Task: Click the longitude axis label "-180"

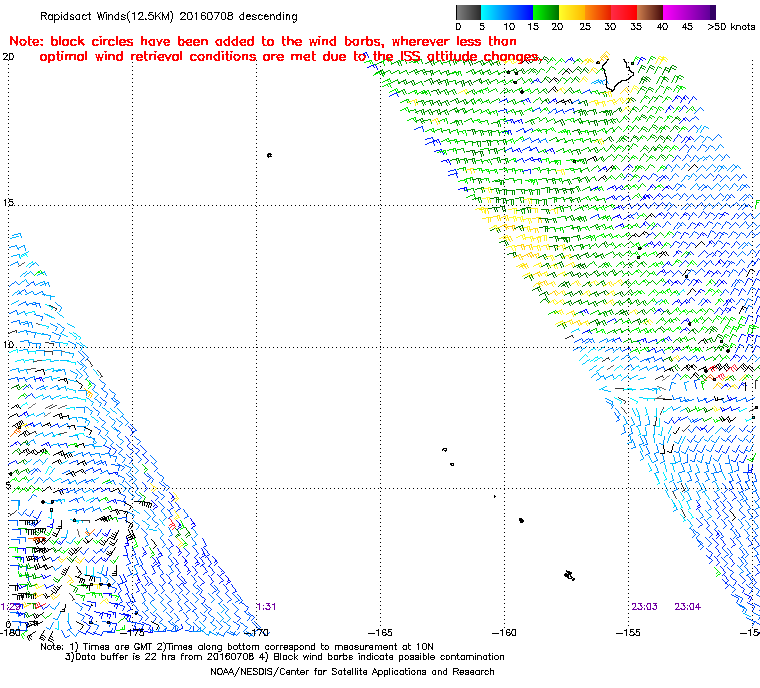Action: click(11, 633)
